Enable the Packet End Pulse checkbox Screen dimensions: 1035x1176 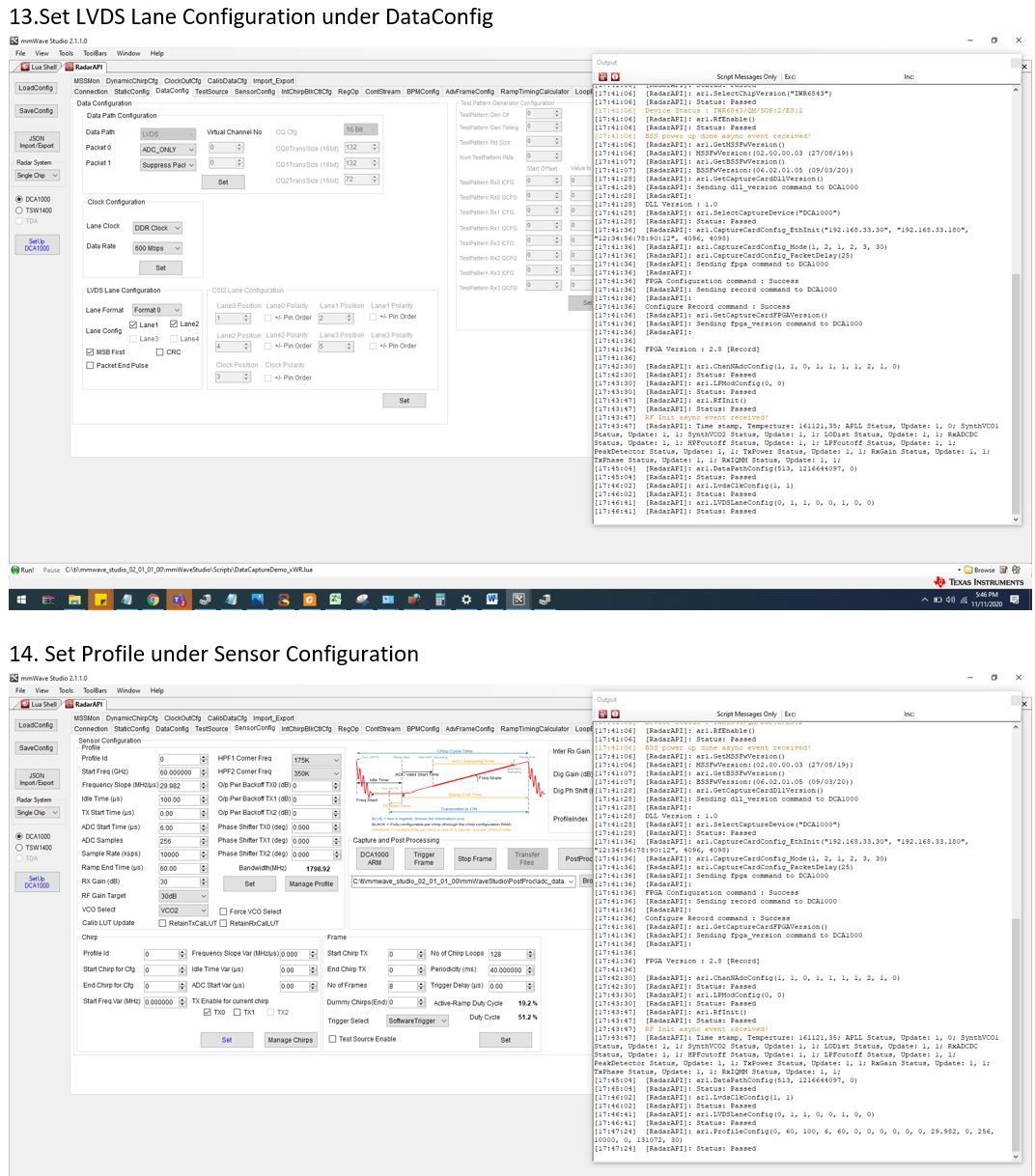90,365
